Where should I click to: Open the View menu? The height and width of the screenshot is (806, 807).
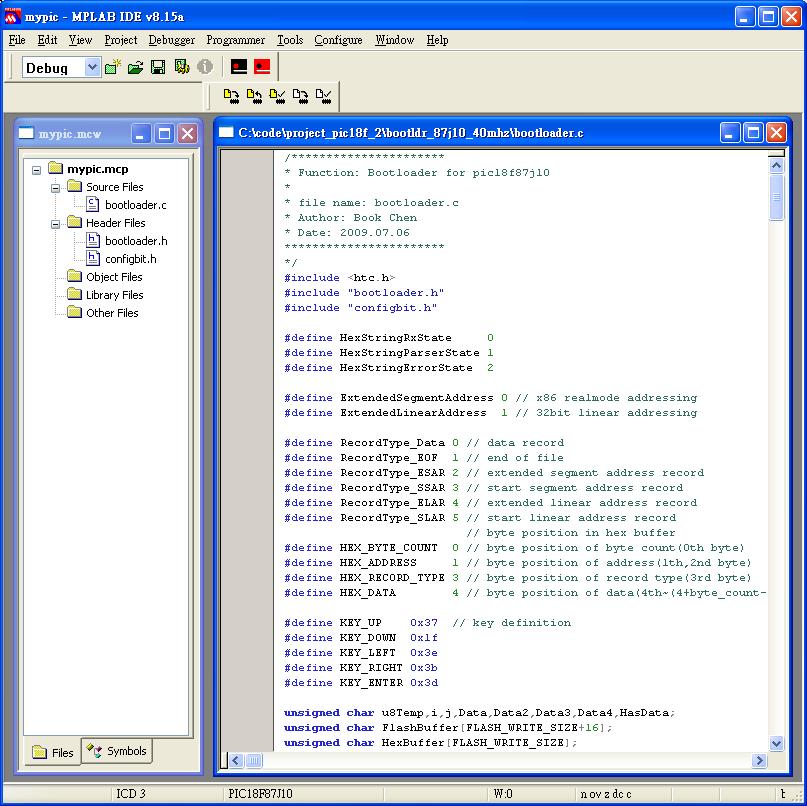pos(80,40)
